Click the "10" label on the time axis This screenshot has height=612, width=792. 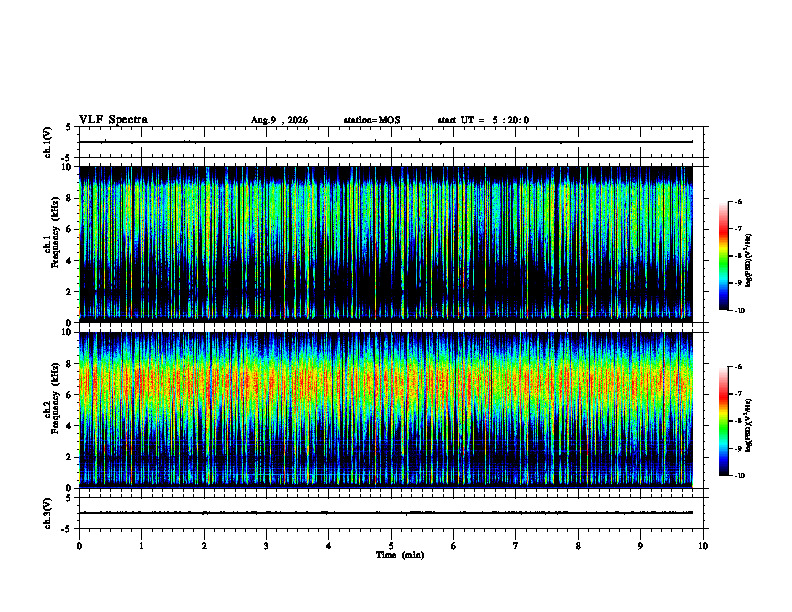(x=703, y=546)
